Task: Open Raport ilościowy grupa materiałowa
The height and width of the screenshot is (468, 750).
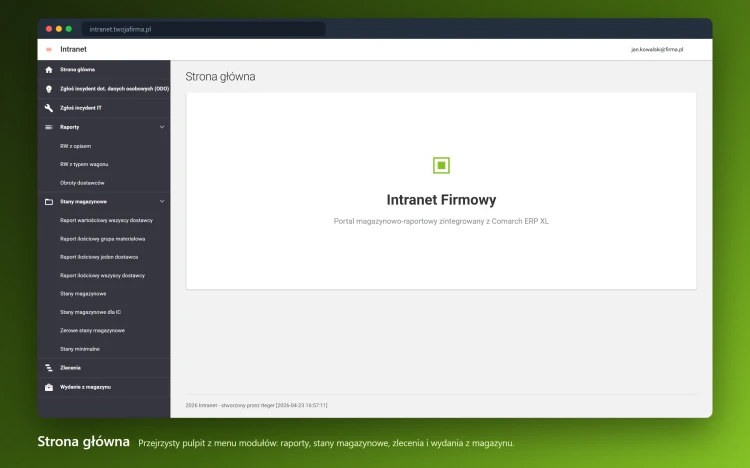Action: click(x=102, y=239)
